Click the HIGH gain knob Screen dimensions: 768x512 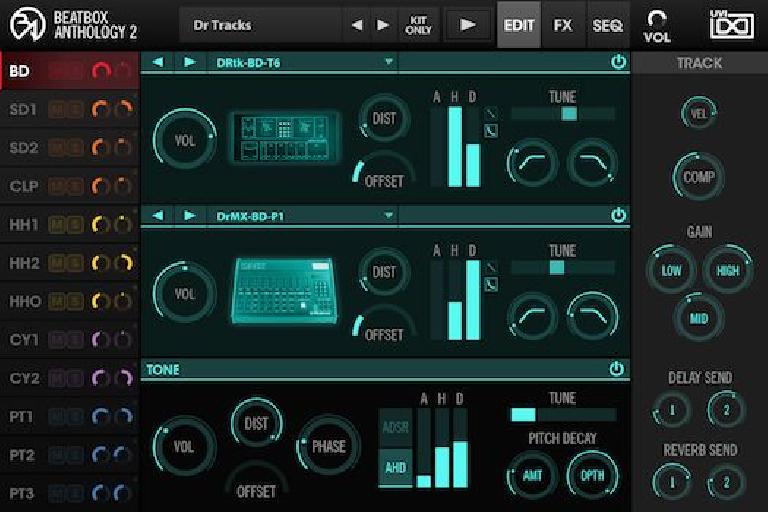click(x=727, y=270)
